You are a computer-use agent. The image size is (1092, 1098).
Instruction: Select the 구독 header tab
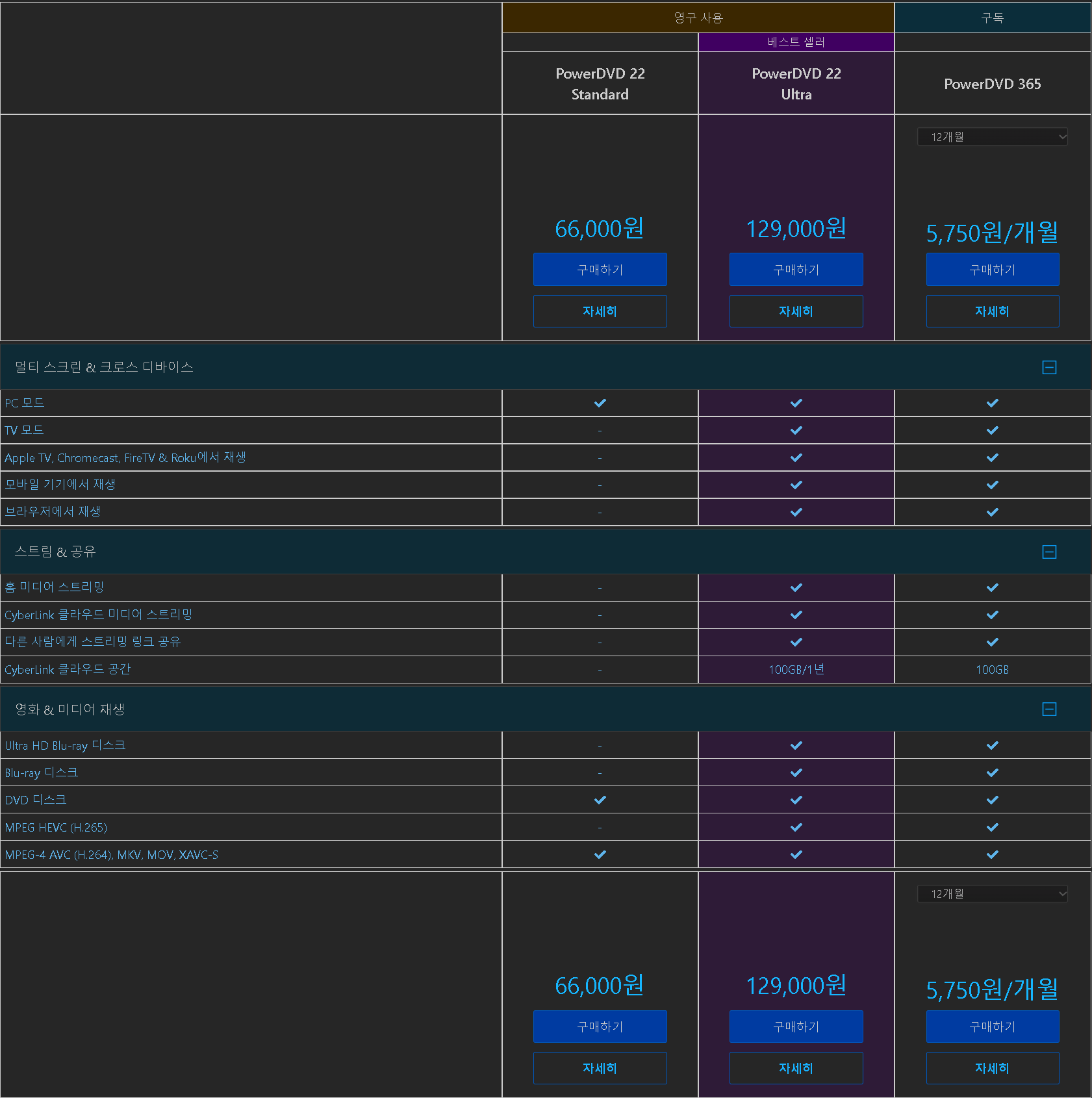(x=993, y=18)
